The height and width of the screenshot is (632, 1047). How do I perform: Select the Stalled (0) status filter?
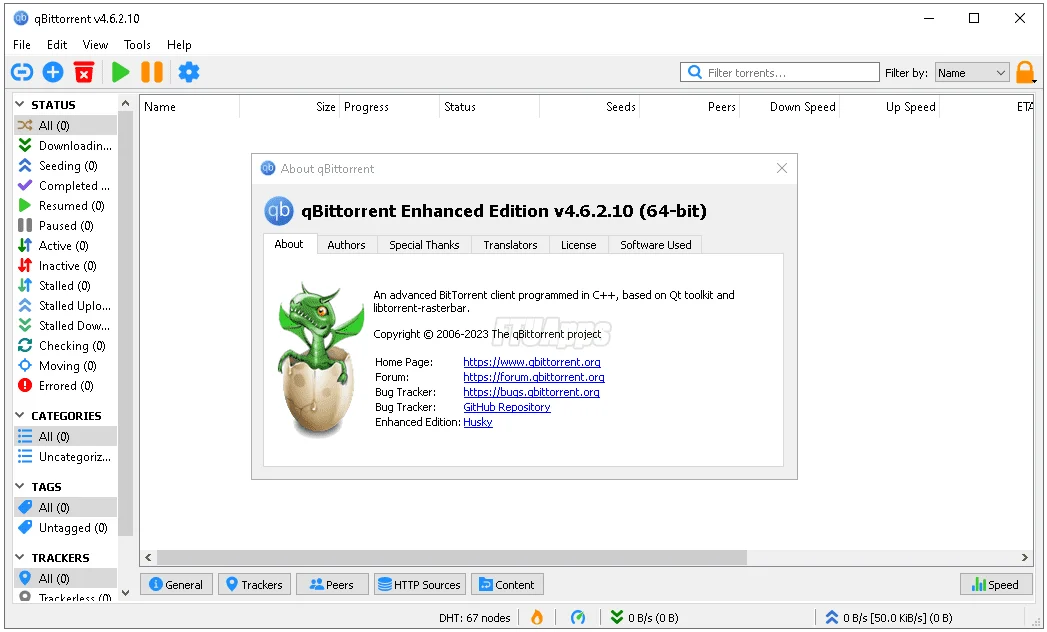click(65, 286)
